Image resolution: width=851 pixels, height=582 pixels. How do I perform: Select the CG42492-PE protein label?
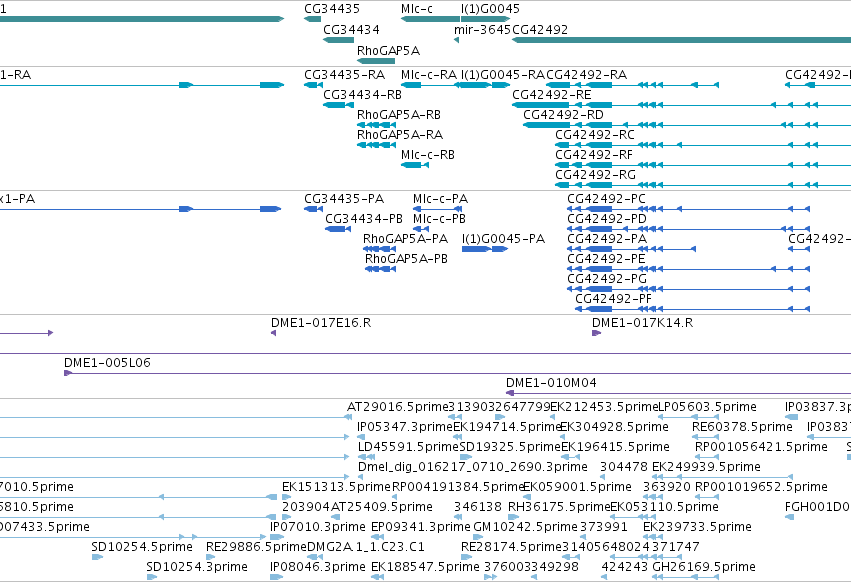(606, 259)
